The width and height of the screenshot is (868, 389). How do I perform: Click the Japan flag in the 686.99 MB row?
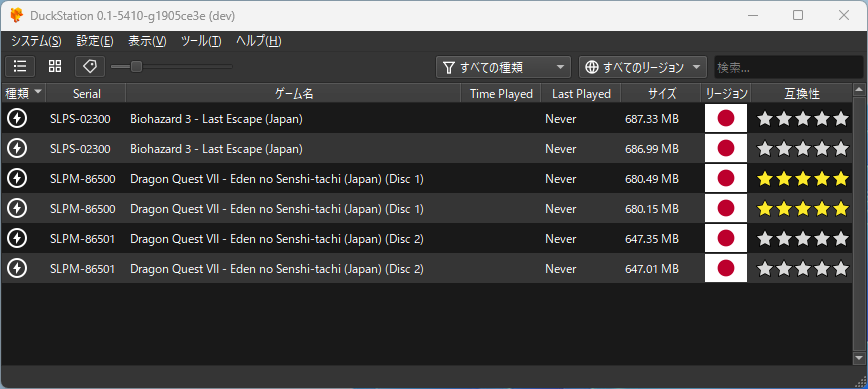[726, 148]
